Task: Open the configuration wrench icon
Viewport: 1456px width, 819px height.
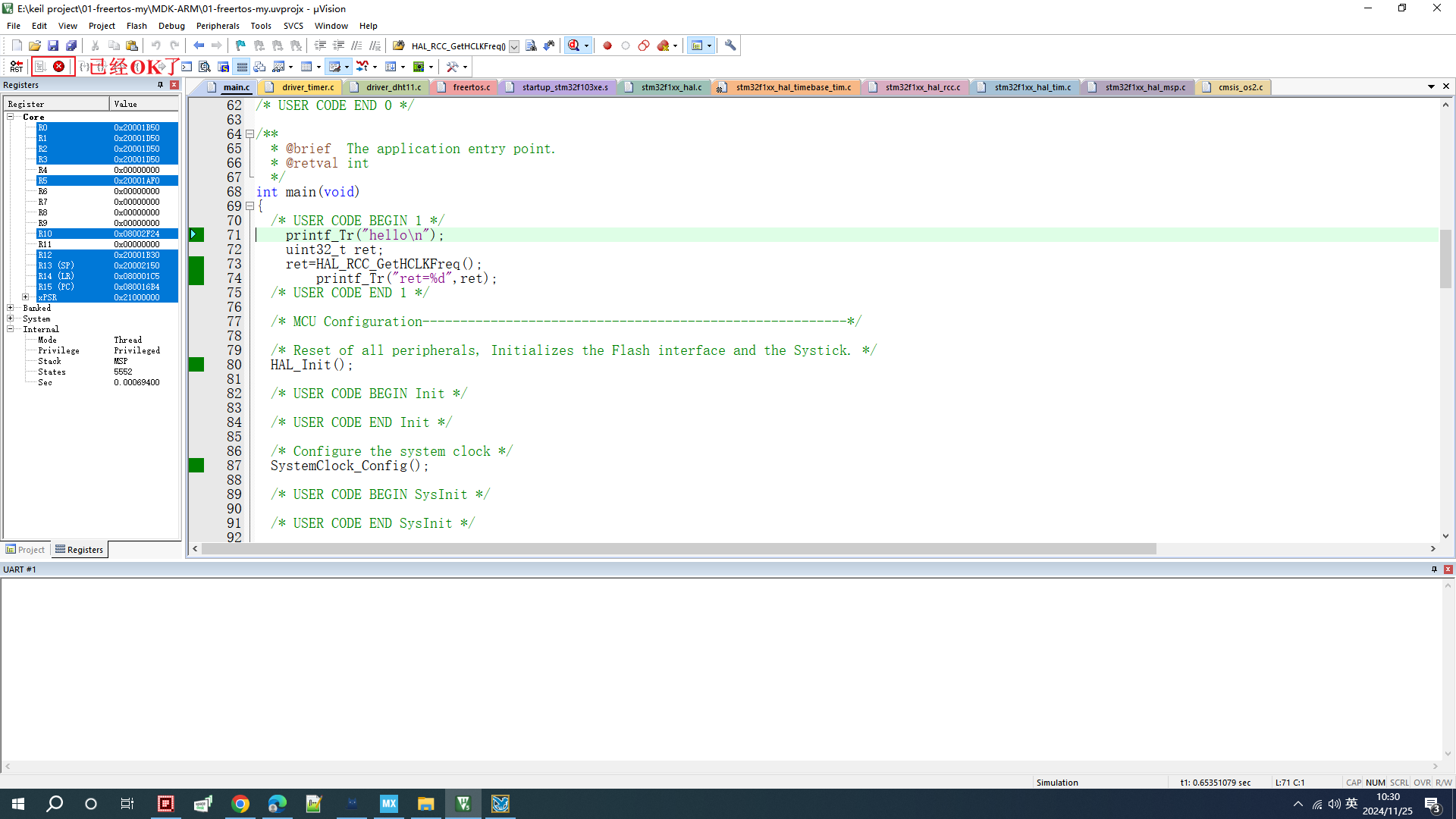Action: 730,45
